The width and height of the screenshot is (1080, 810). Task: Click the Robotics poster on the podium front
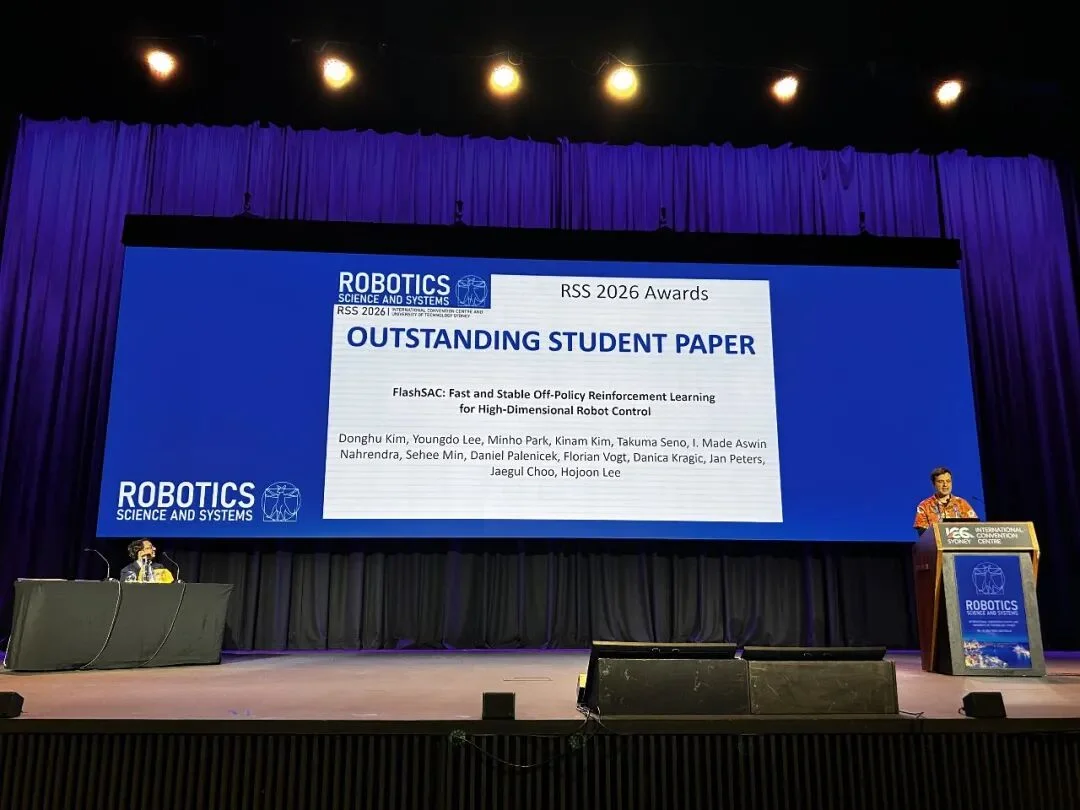pyautogui.click(x=991, y=612)
